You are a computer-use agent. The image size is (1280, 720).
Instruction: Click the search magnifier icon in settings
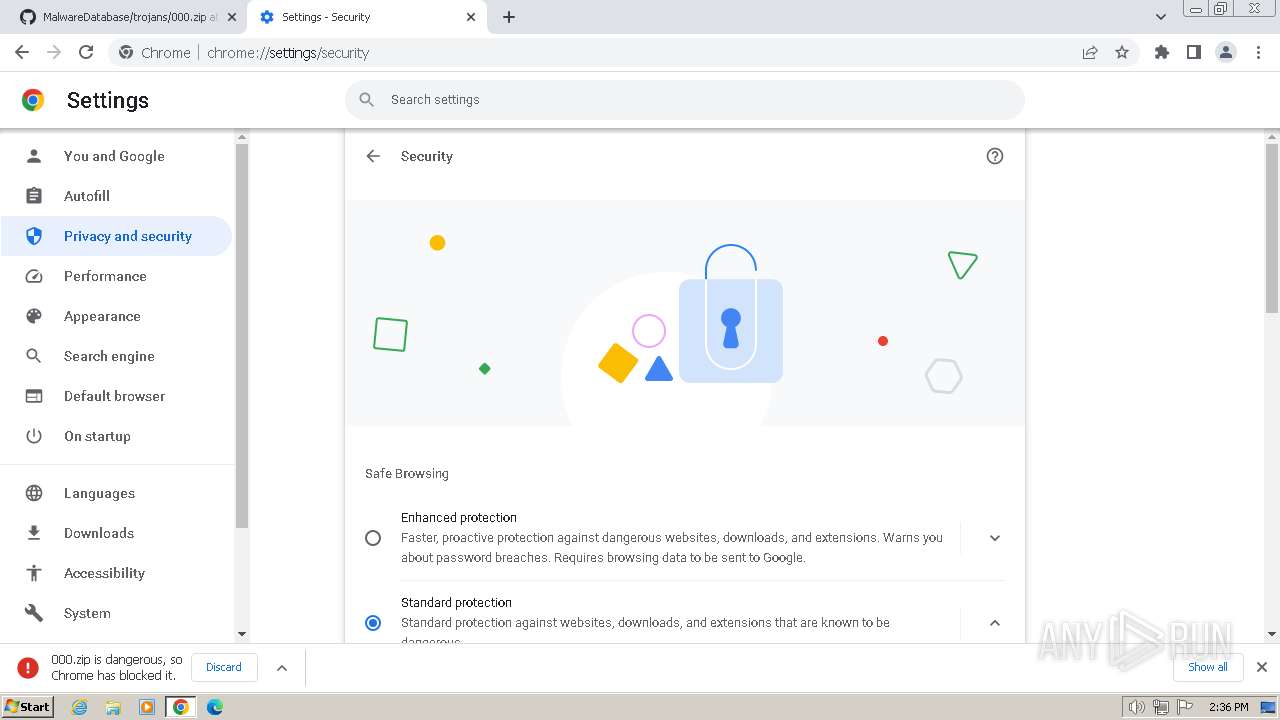pos(367,100)
